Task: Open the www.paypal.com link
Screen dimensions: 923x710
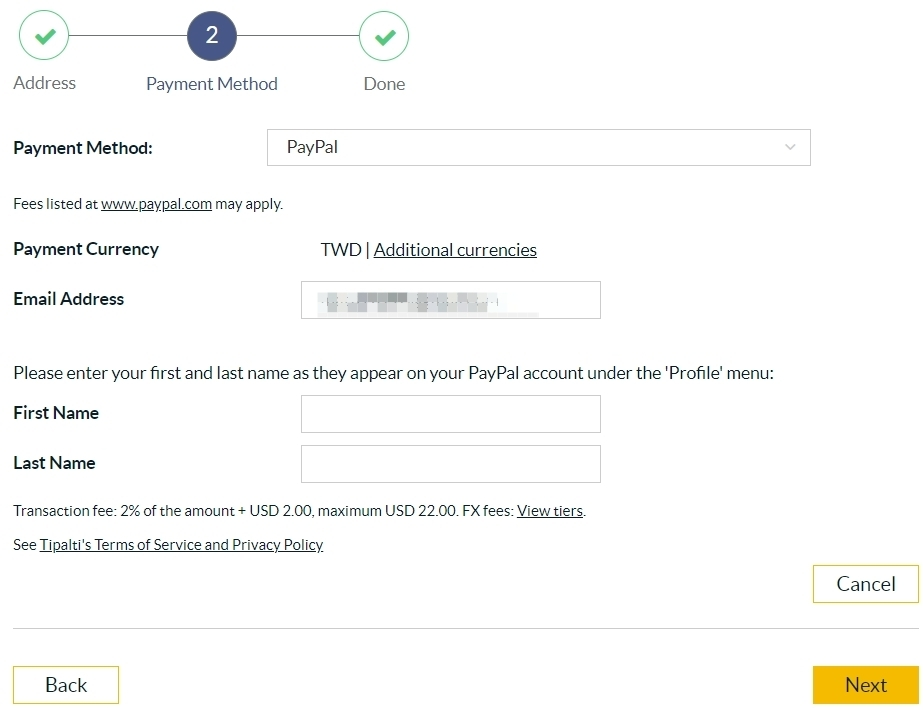Action: (156, 204)
